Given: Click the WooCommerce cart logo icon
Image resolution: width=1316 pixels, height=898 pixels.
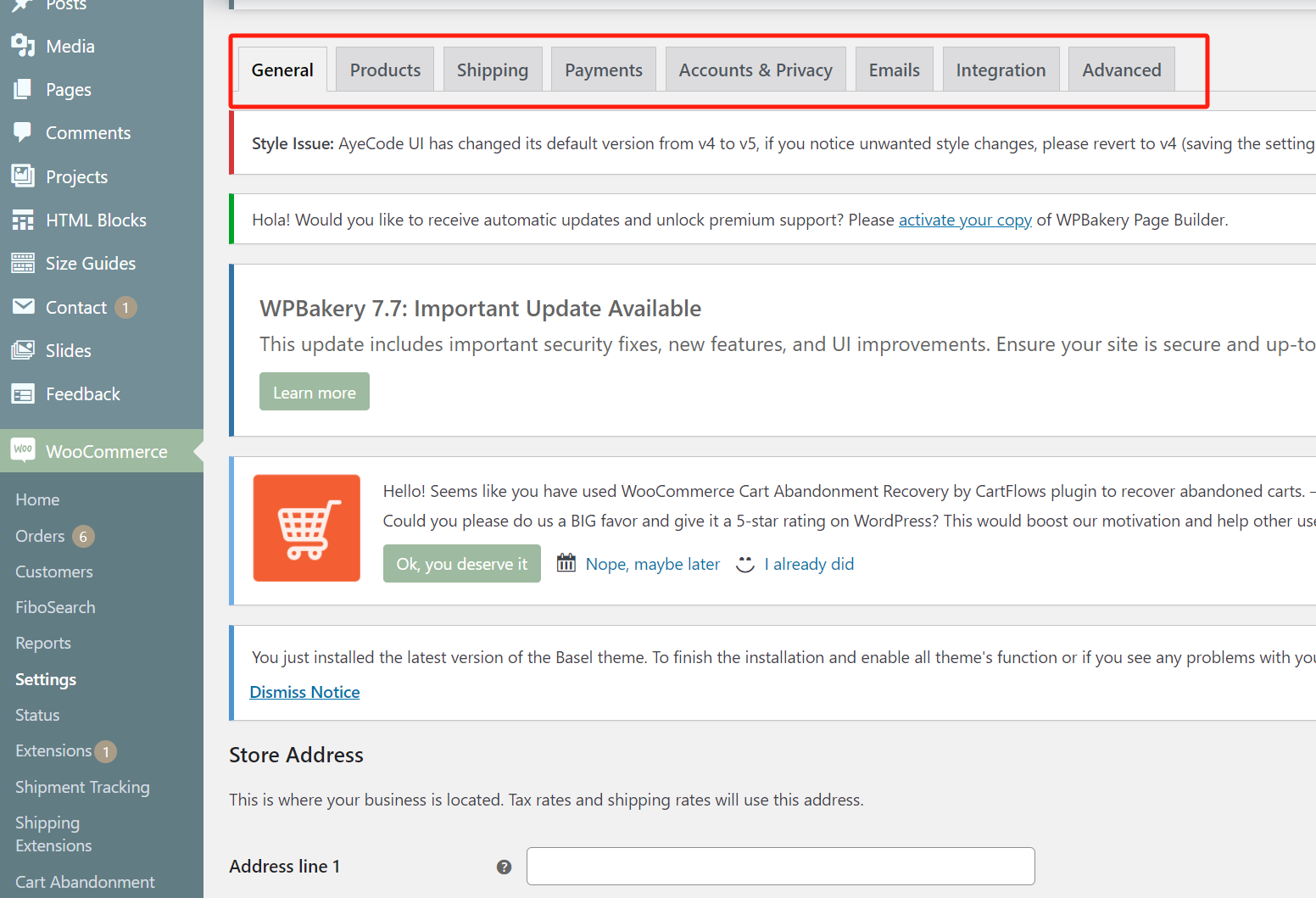Looking at the screenshot, I should coord(23,450).
